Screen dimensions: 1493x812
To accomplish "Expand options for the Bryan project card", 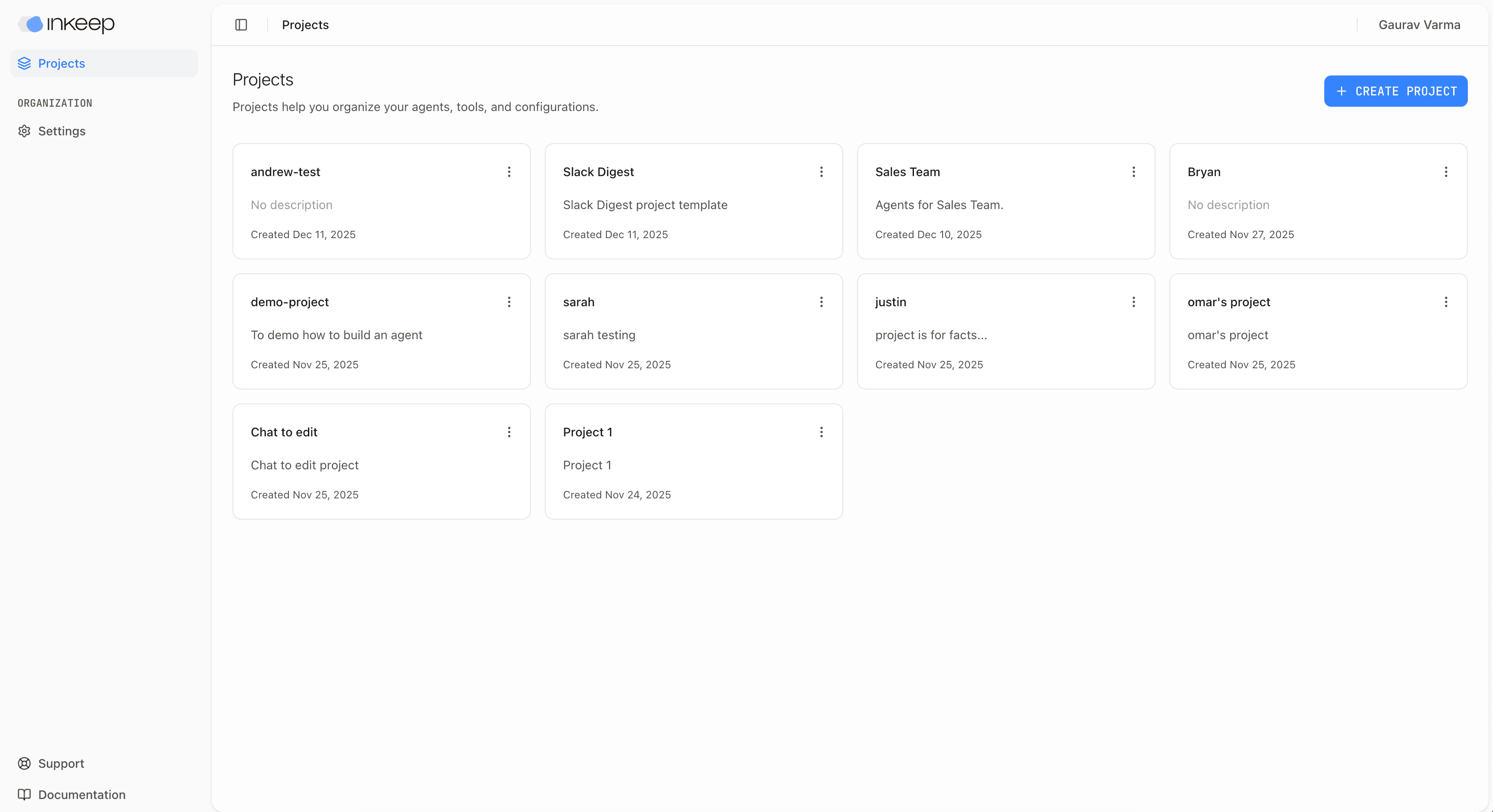I will [x=1446, y=172].
